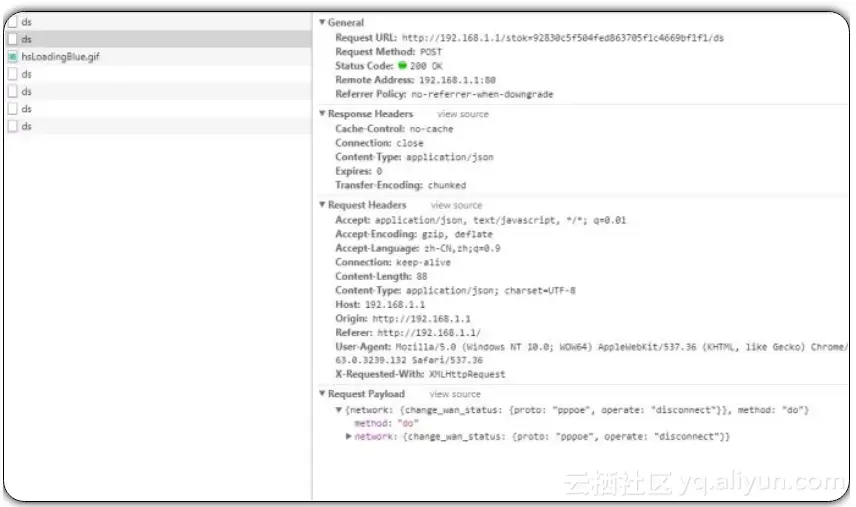Click the Expires 0 header
Viewport: 856px width, 507px height.
point(359,171)
